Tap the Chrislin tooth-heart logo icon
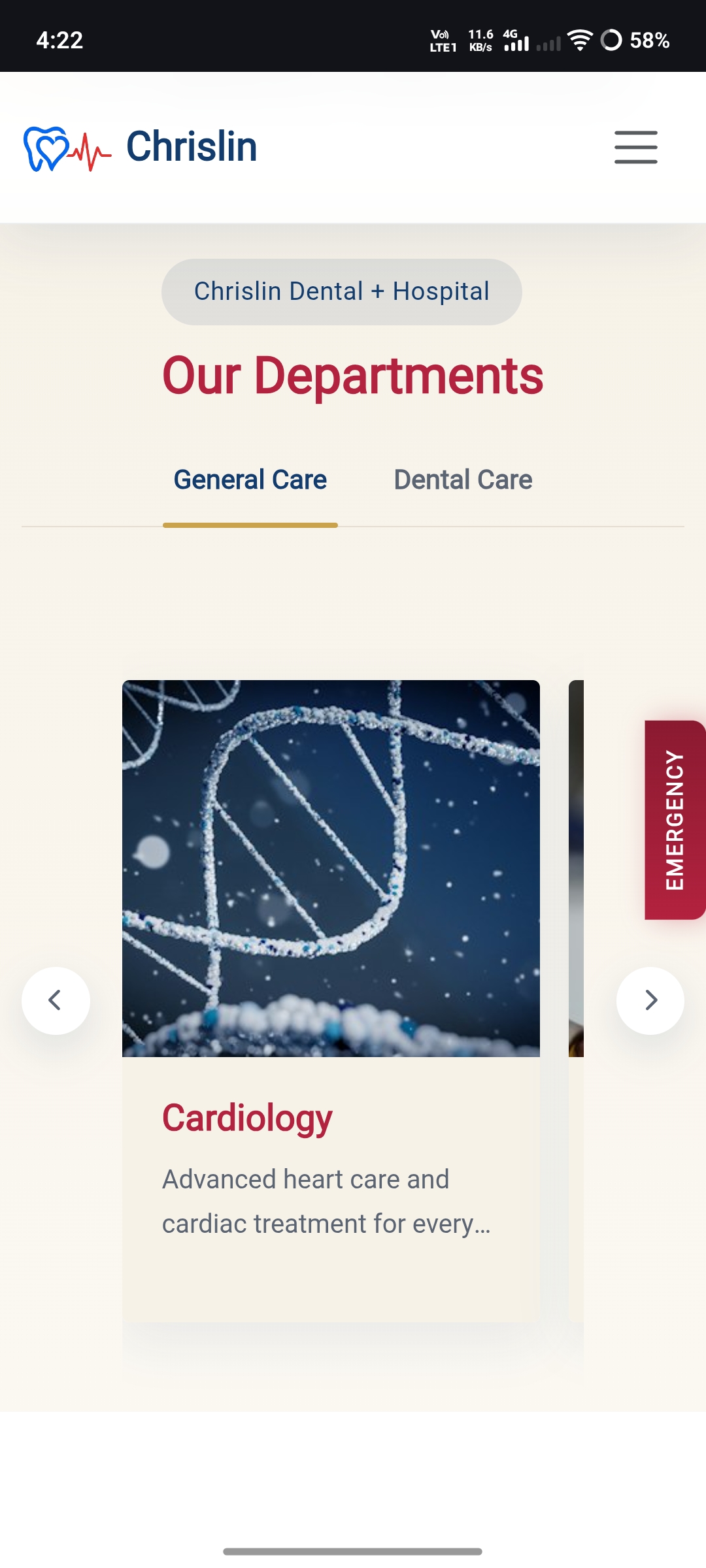The image size is (706, 1568). click(67, 149)
